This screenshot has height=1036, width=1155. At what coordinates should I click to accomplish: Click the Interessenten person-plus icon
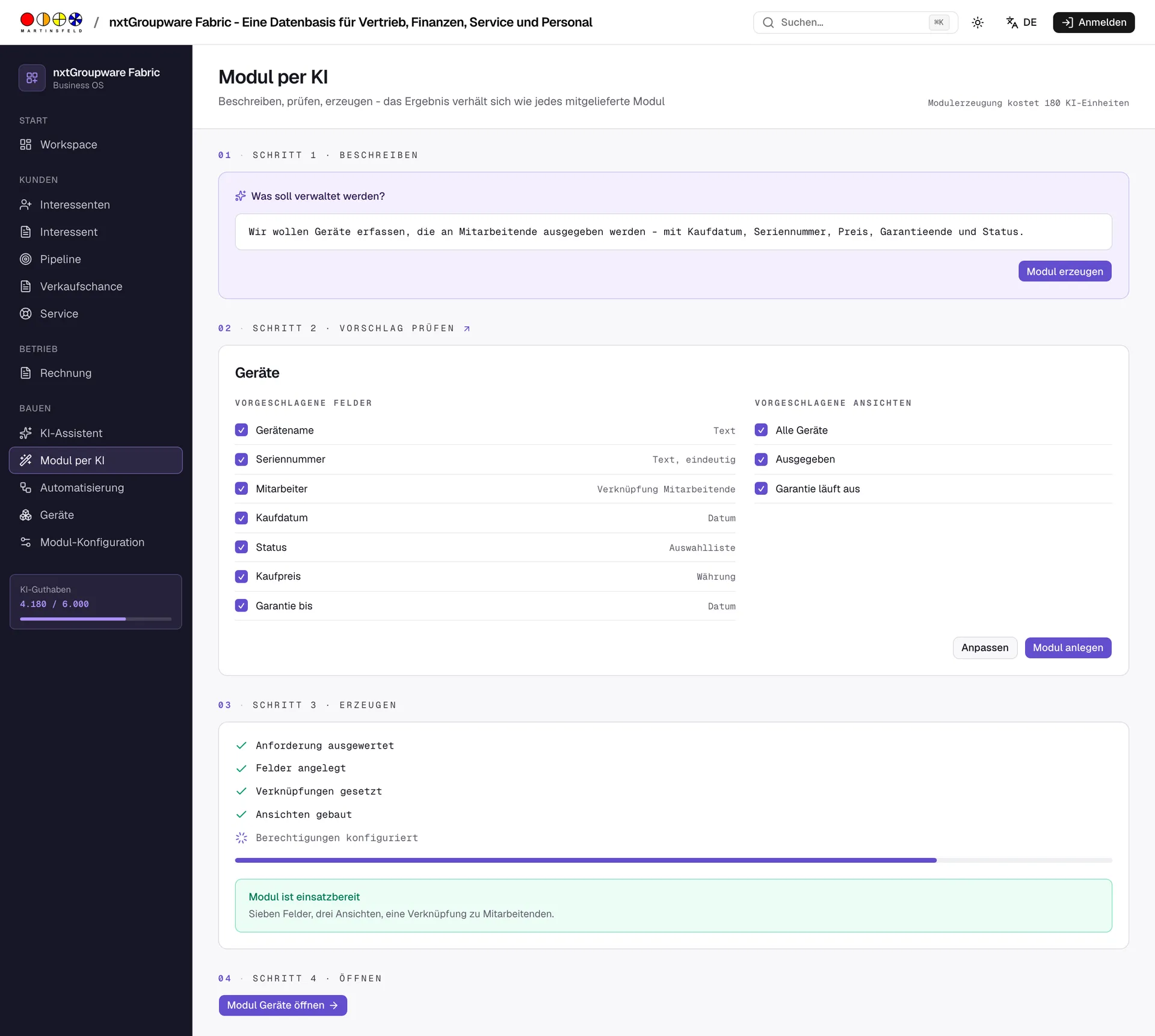click(25, 204)
